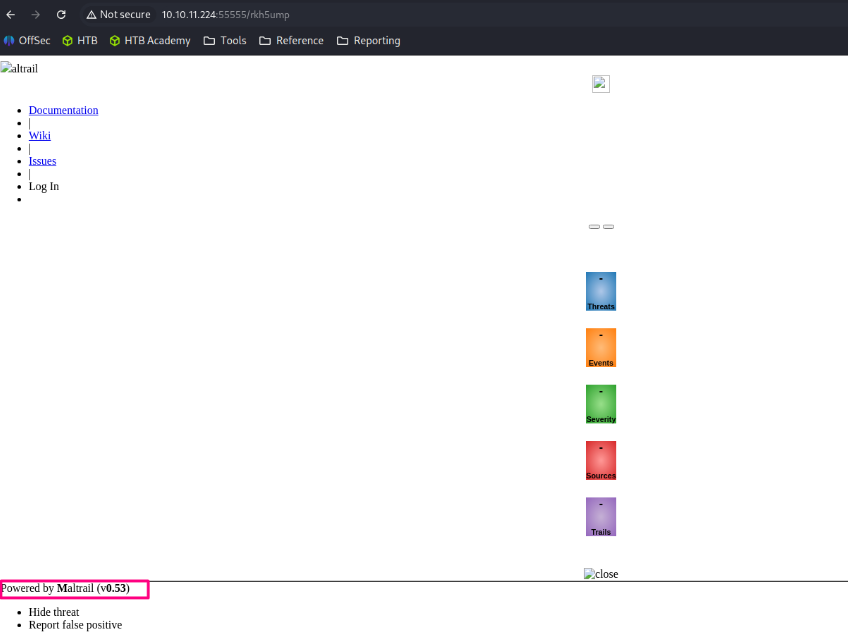Click the green Severity tile
Viewport: 848px width, 637px height.
[x=601, y=404]
